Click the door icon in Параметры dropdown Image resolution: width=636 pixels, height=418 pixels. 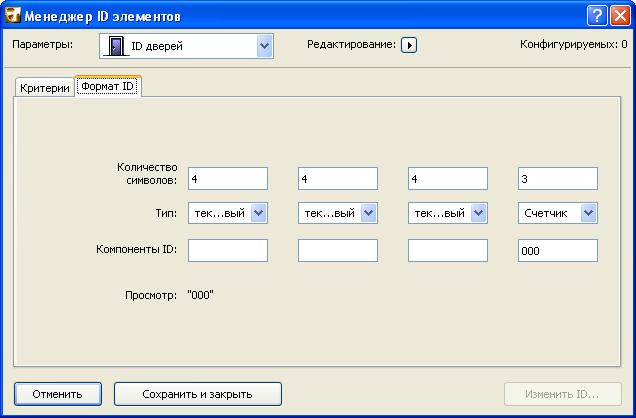114,45
